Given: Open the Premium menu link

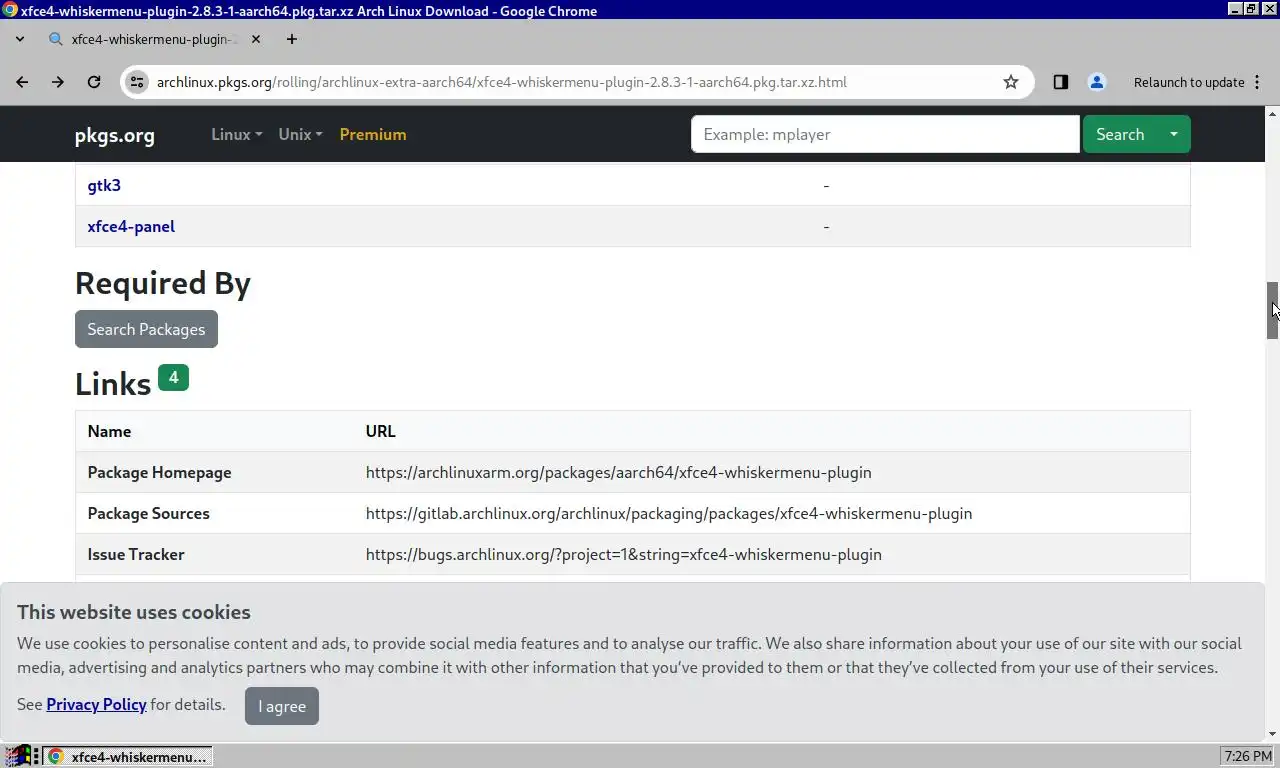Looking at the screenshot, I should (x=373, y=134).
